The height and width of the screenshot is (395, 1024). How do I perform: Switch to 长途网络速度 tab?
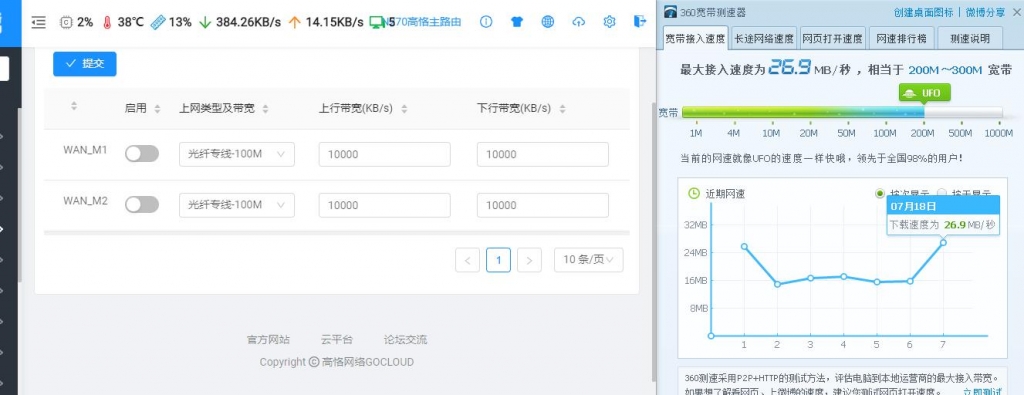point(763,39)
